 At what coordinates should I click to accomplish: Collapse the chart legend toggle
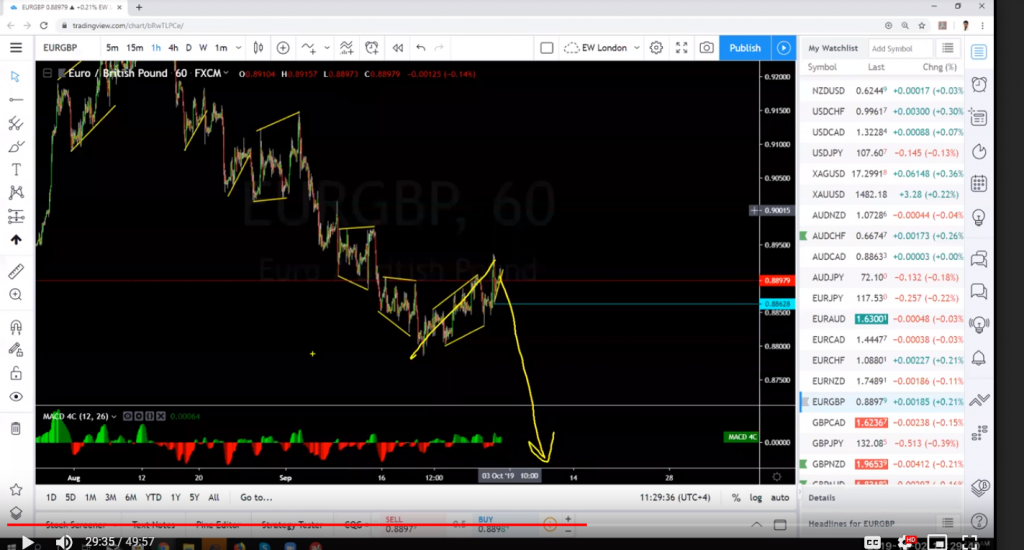pos(48,73)
